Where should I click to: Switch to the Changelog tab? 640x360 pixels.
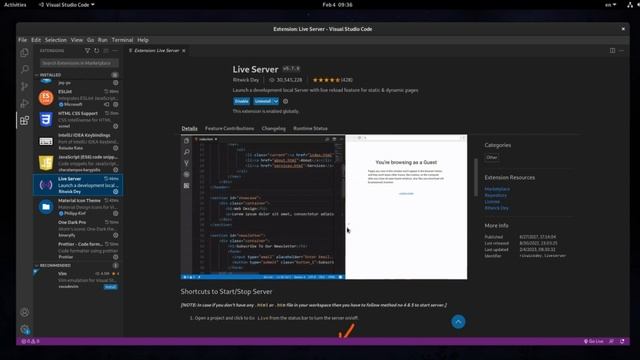(x=273, y=128)
